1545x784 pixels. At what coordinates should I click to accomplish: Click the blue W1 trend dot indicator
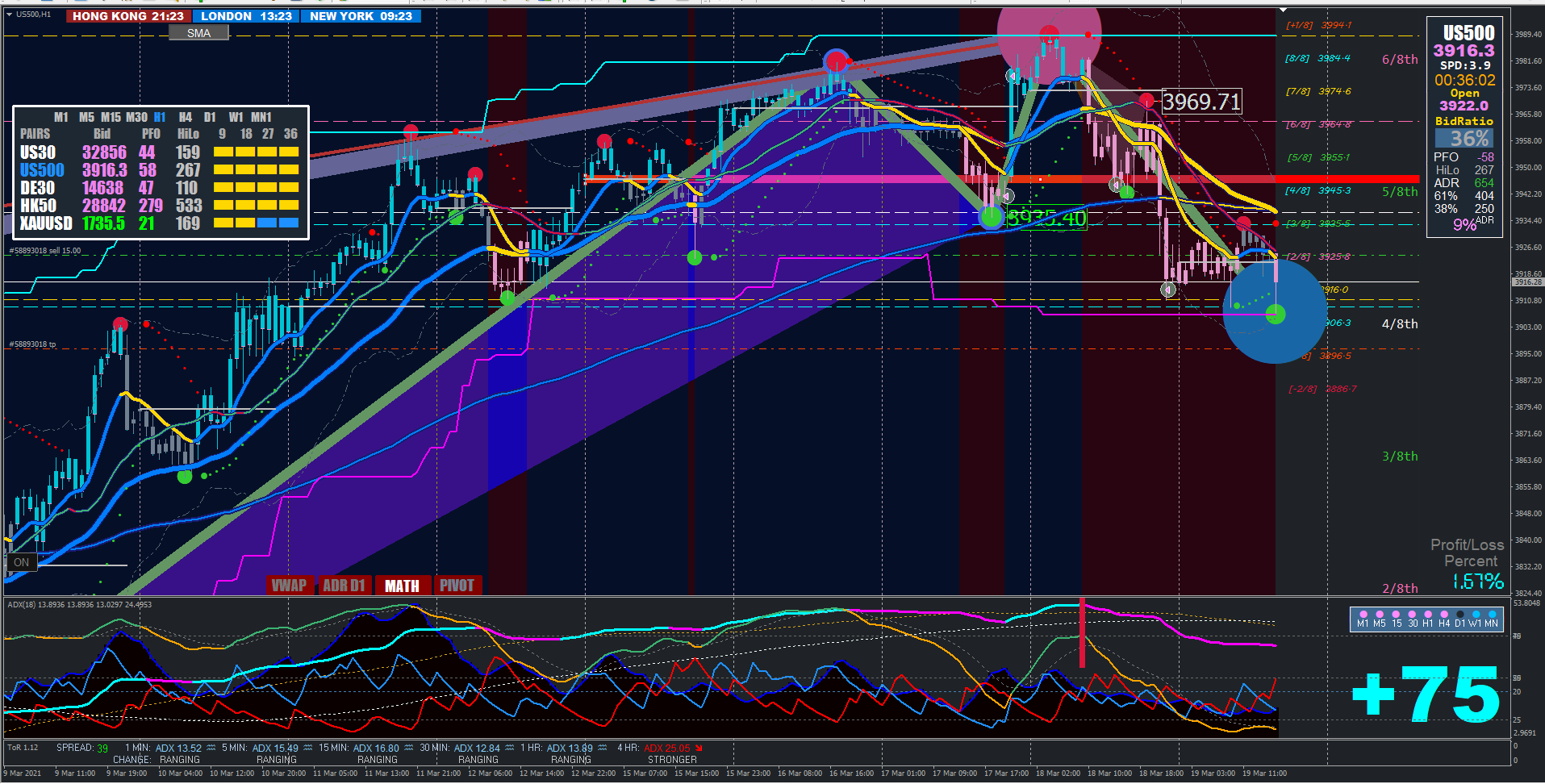pyautogui.click(x=1476, y=615)
